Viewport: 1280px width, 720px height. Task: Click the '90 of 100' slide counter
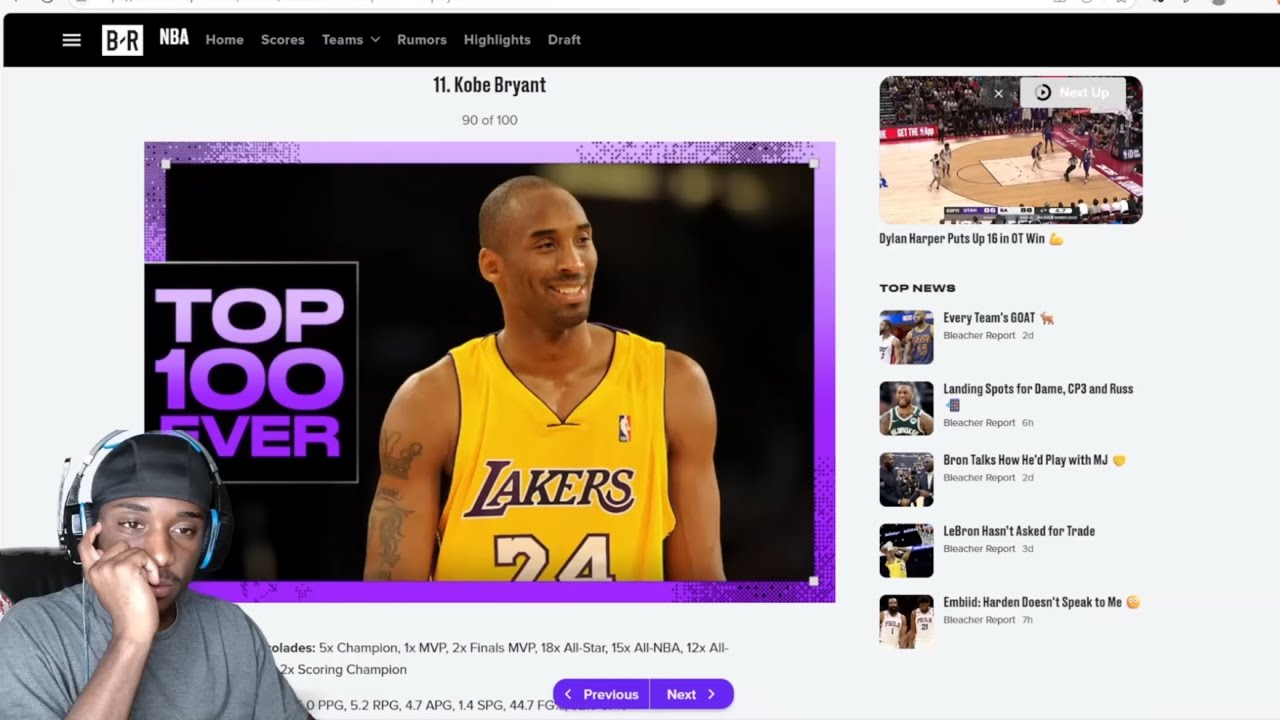pos(489,120)
